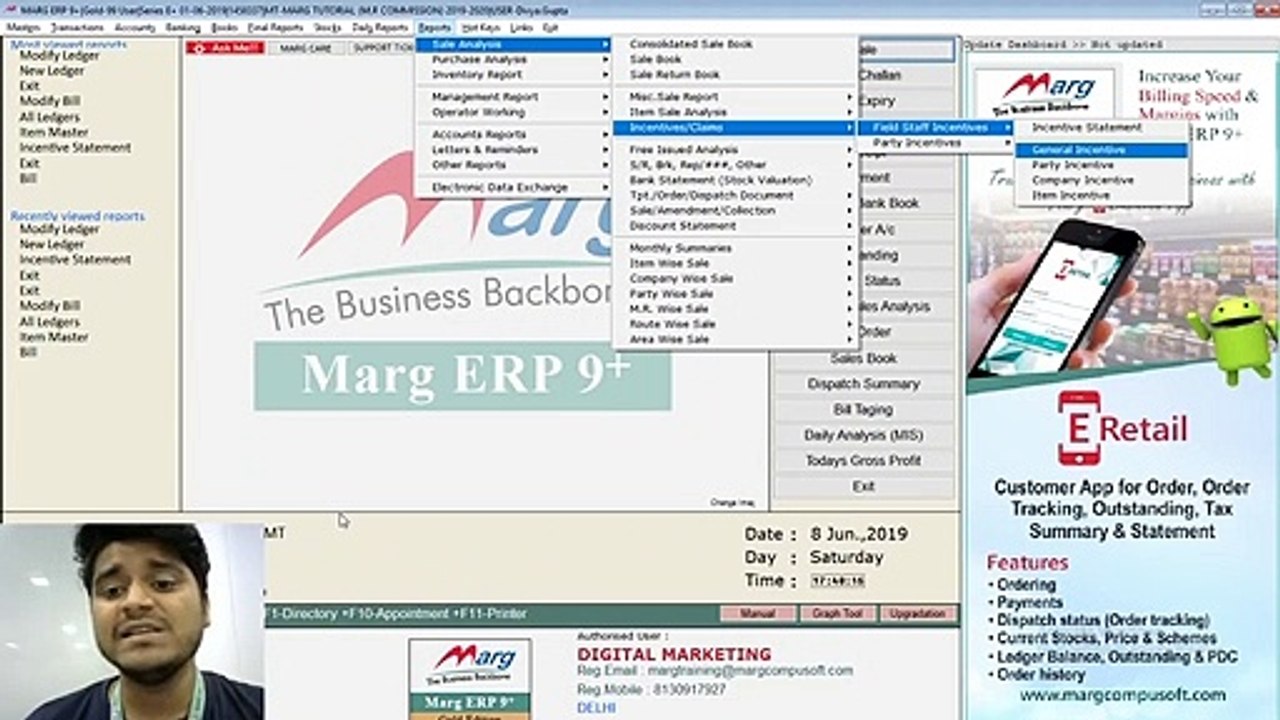This screenshot has height=720, width=1280.
Task: Click the Reports menu in menu bar
Action: click(435, 28)
